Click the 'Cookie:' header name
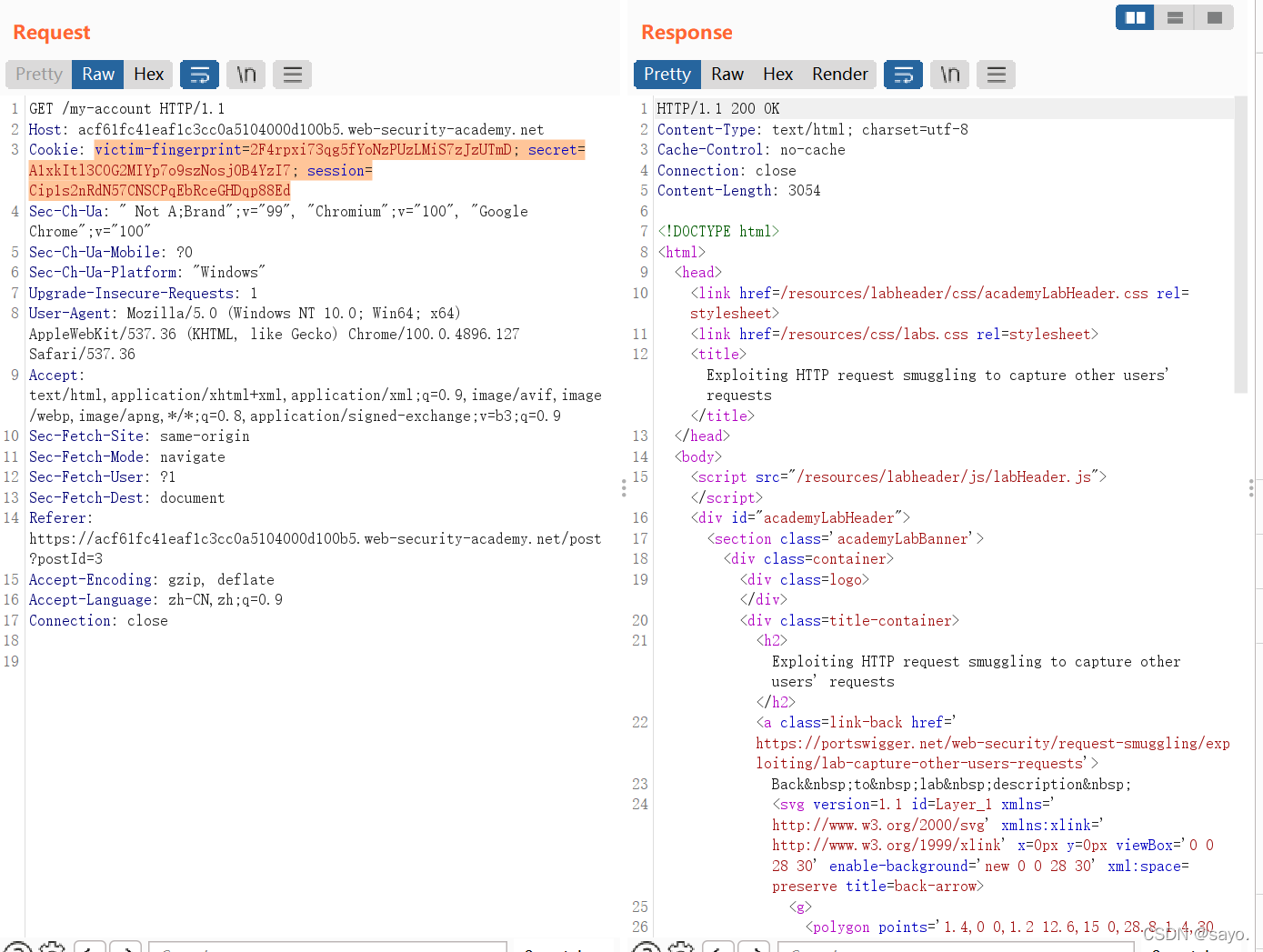This screenshot has width=1263, height=952. pyautogui.click(x=57, y=150)
